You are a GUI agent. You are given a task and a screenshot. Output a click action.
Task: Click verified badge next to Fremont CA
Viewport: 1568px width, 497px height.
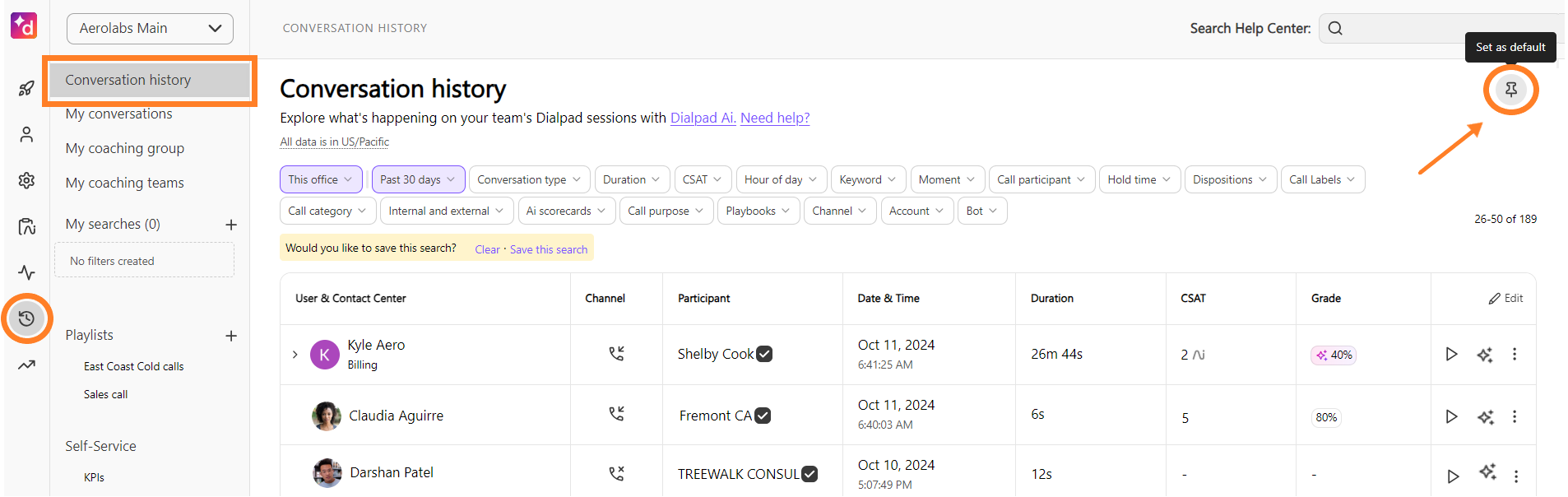tap(763, 416)
